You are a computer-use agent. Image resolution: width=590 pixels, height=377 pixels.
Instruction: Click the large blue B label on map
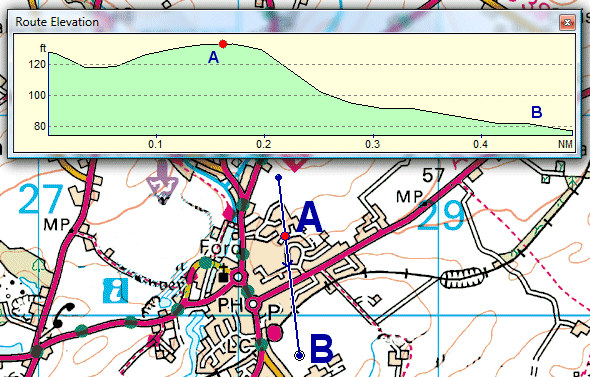tap(321, 350)
